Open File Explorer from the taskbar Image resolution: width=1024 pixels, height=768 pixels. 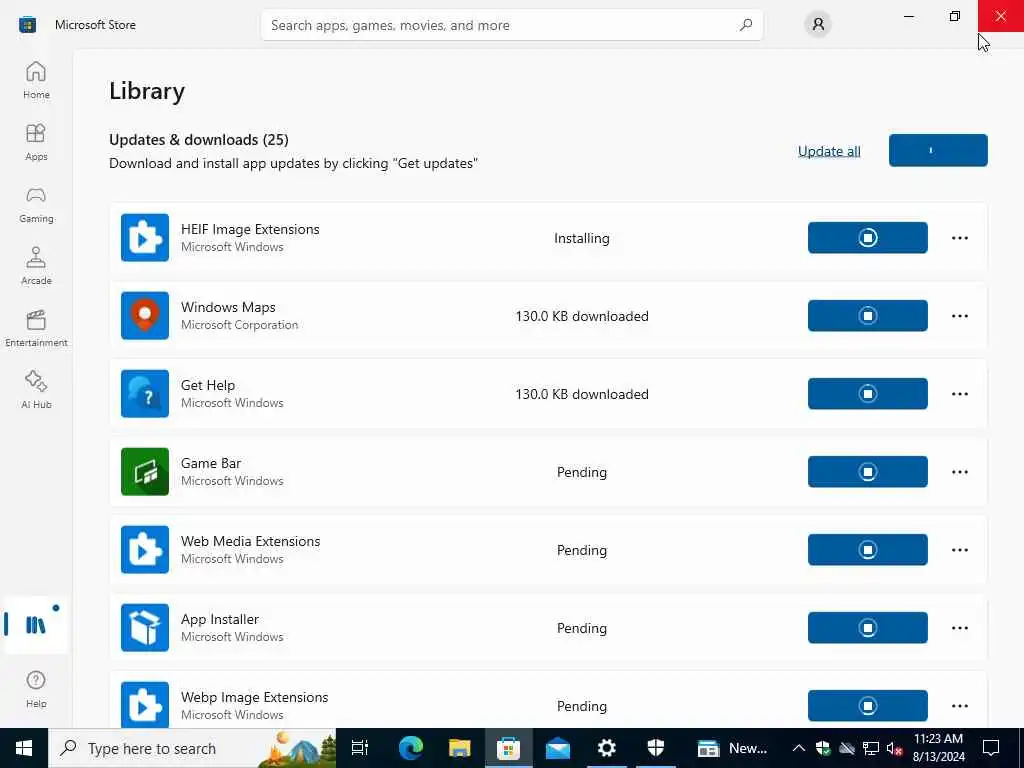coord(460,748)
